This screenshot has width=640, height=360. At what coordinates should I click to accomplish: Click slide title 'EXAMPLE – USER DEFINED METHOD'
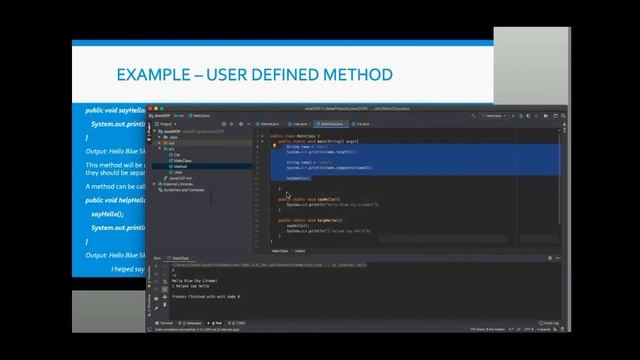coord(255,75)
